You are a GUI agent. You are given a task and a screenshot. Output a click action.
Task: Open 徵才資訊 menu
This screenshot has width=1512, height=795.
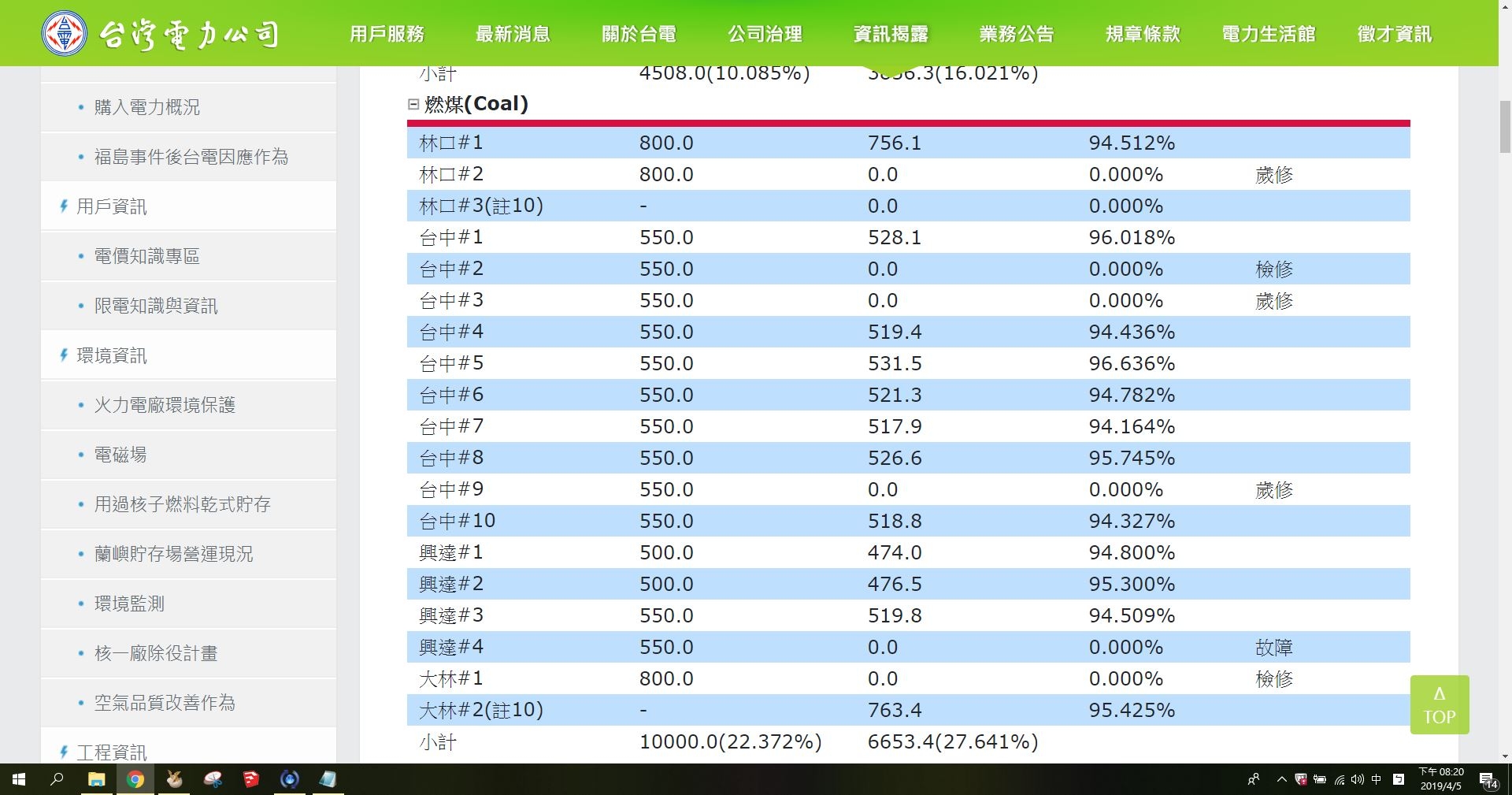tap(1395, 34)
